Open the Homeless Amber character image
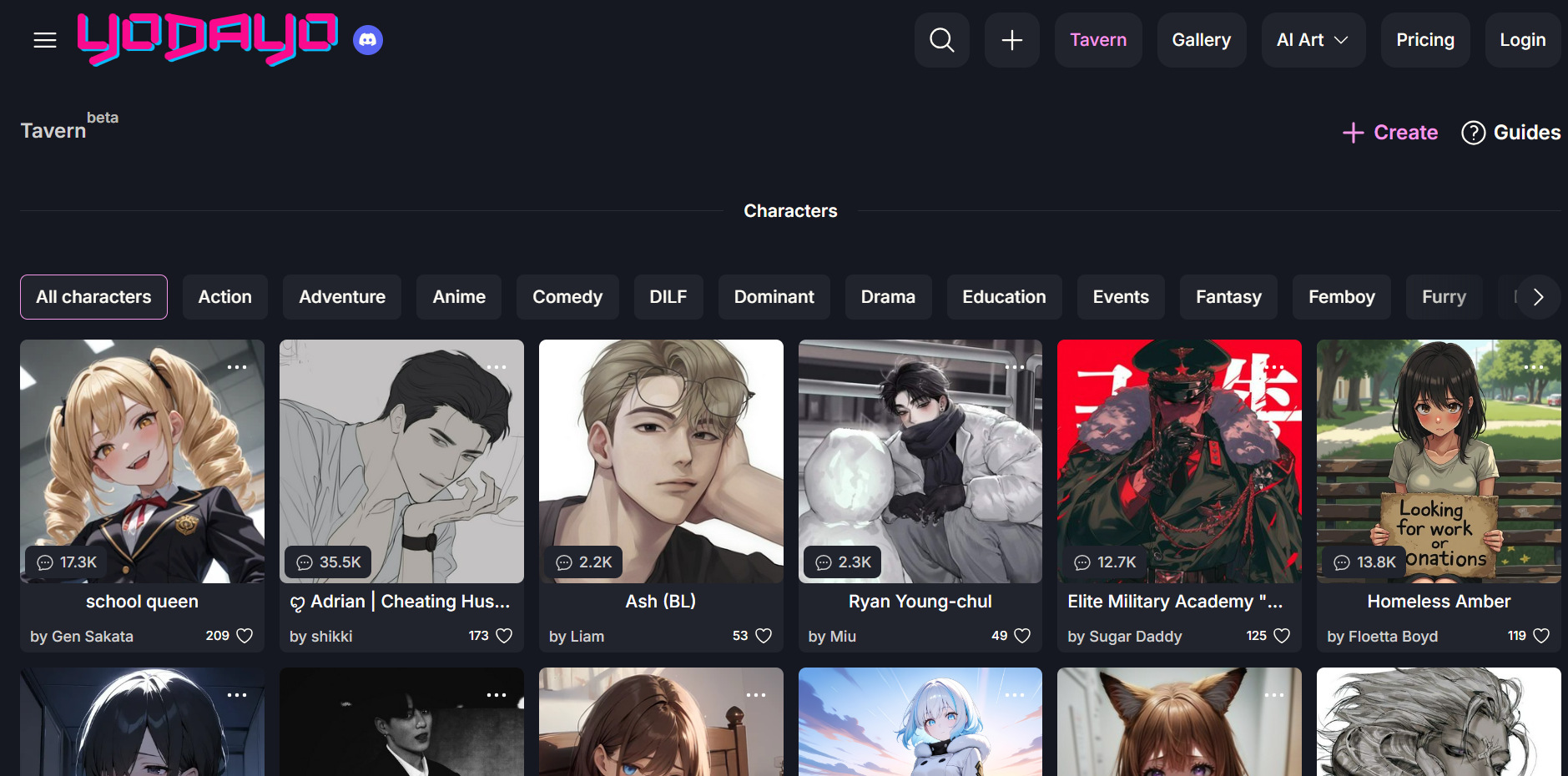 click(x=1439, y=461)
